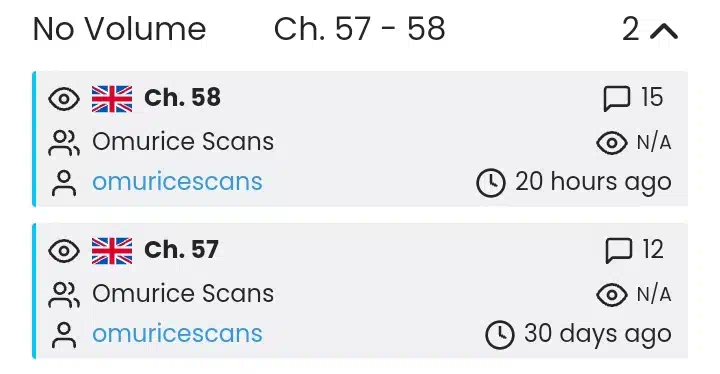720x374 pixels.
Task: Click uploader person icon in Ch. 58 row
Action: (64, 183)
